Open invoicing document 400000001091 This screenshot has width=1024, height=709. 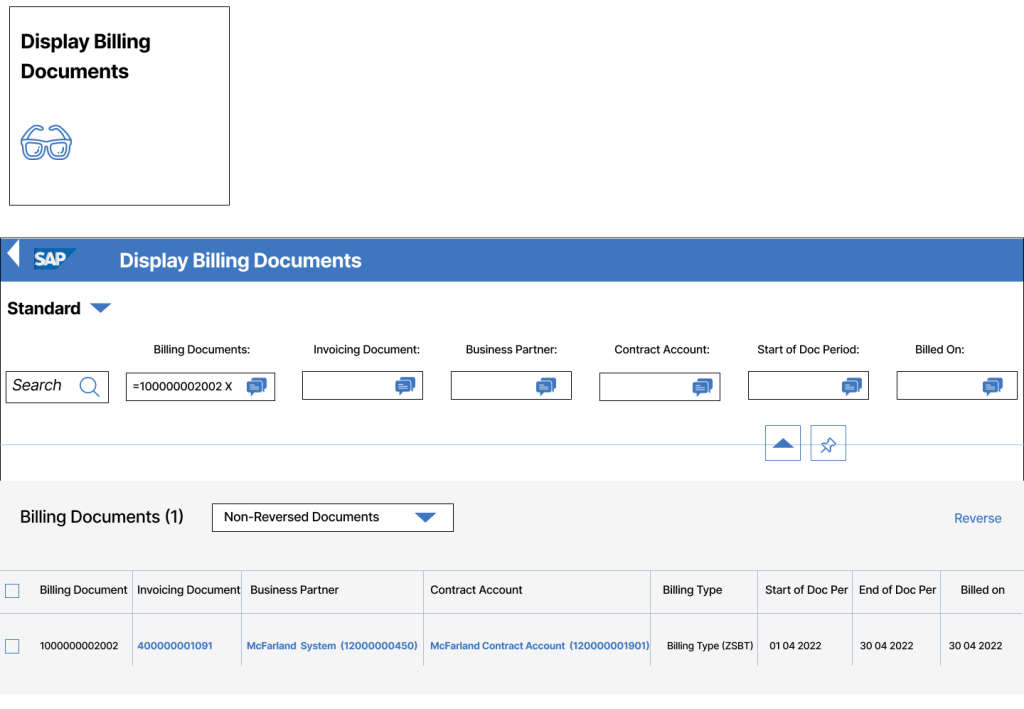point(173,645)
